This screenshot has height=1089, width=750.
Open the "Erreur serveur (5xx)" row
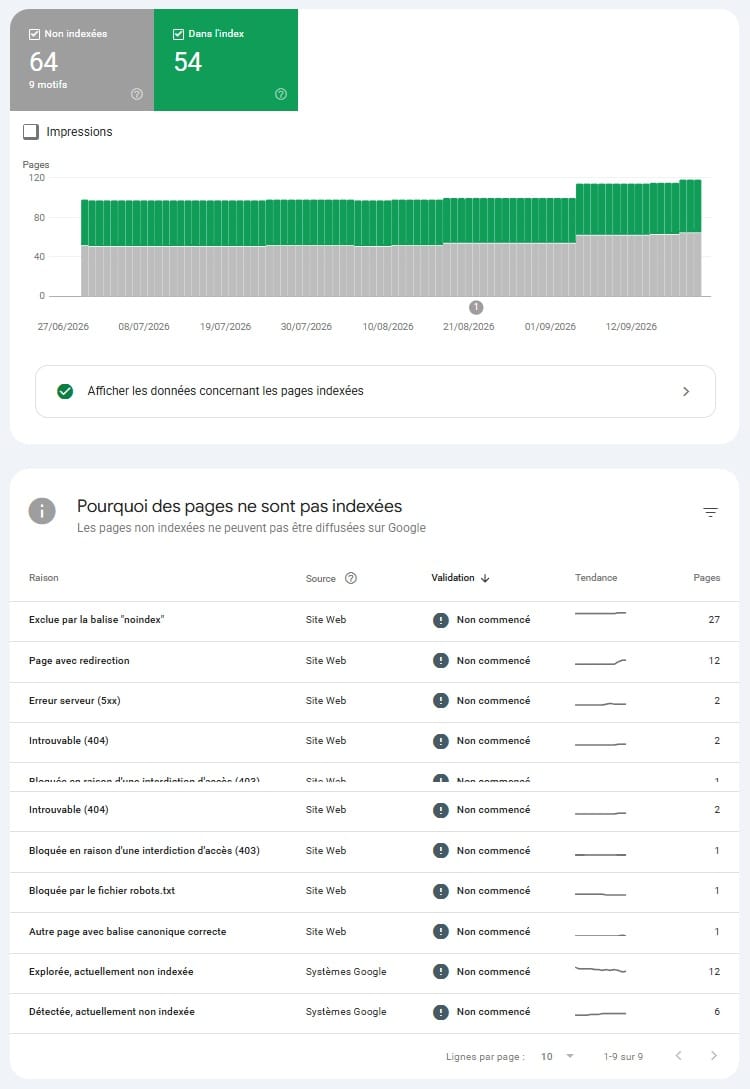[x=375, y=701]
